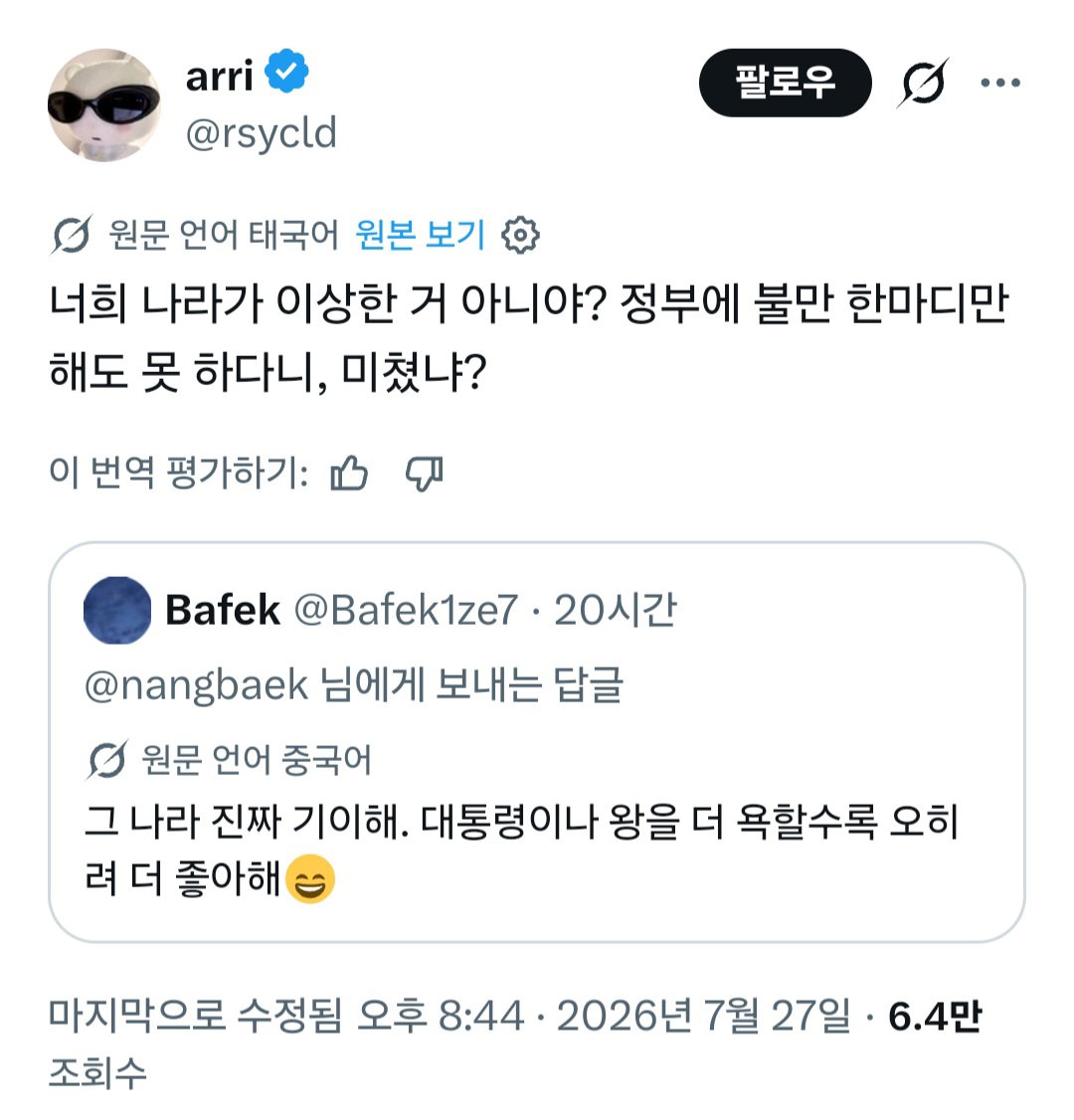Click the translation Grok icon above post text
Viewport: 1074px width, 1120px height.
(x=72, y=235)
